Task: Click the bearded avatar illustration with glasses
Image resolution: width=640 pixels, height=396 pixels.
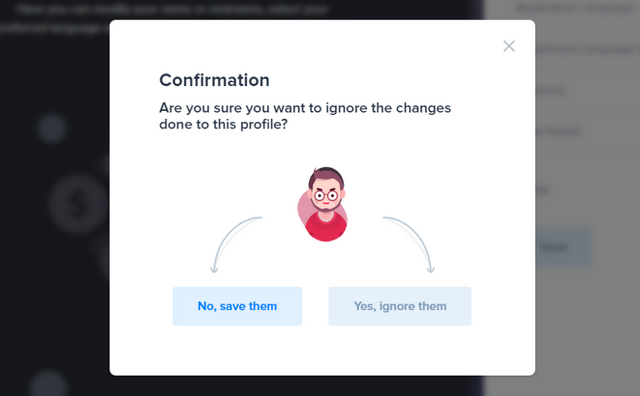Action: click(x=324, y=204)
